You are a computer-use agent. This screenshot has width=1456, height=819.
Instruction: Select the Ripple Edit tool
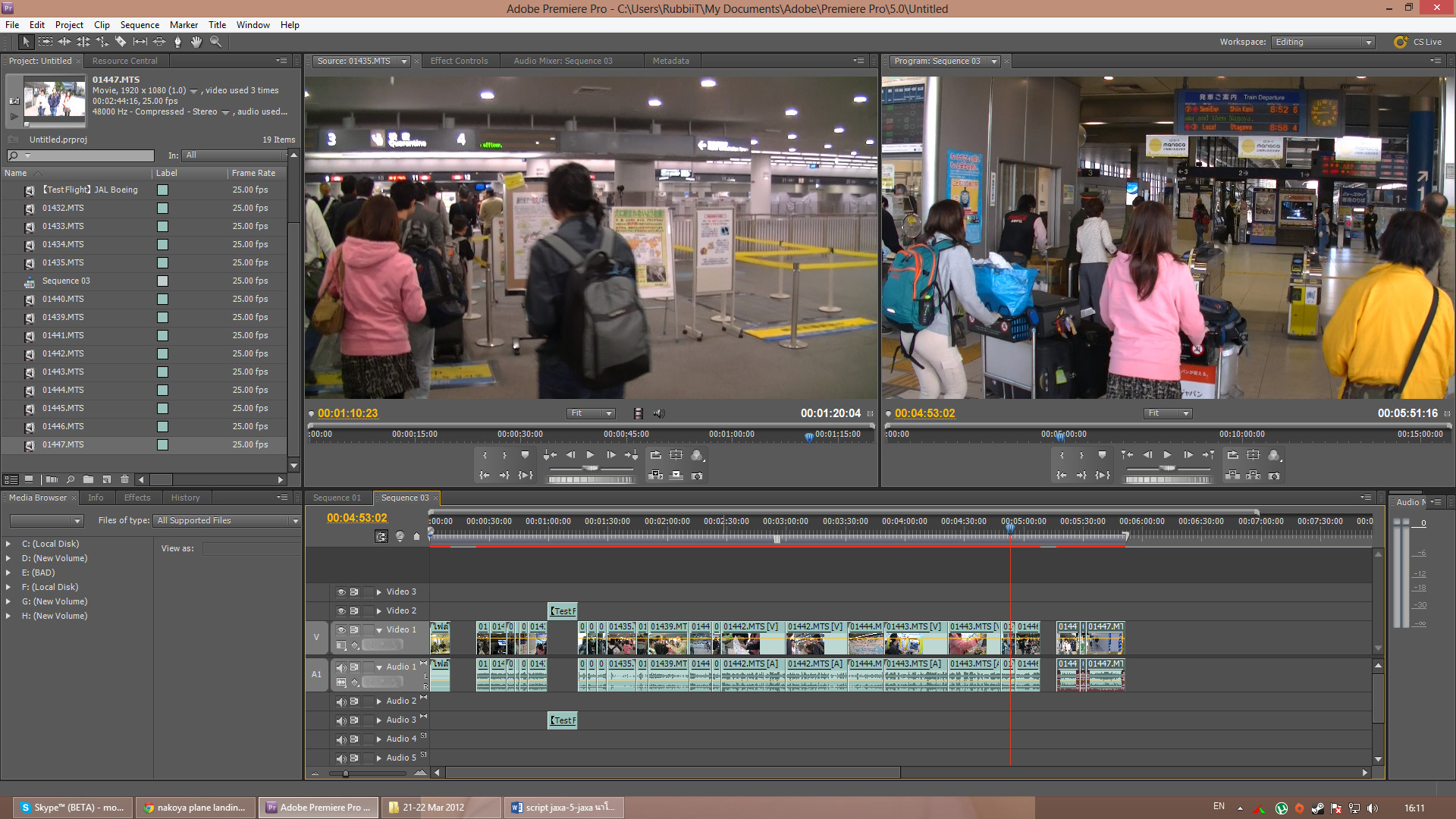coord(64,42)
